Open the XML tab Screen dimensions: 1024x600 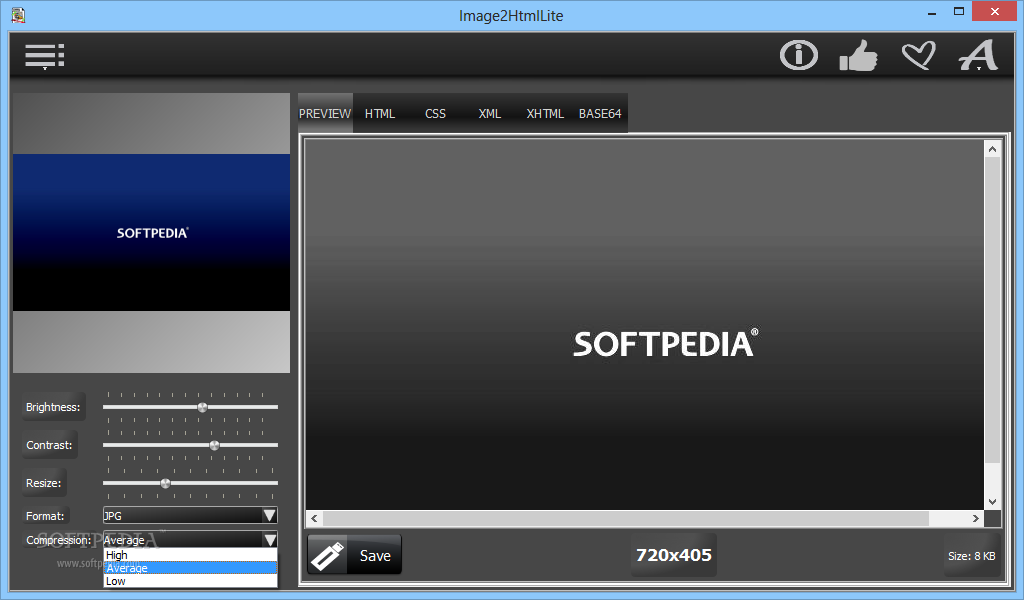(x=489, y=114)
